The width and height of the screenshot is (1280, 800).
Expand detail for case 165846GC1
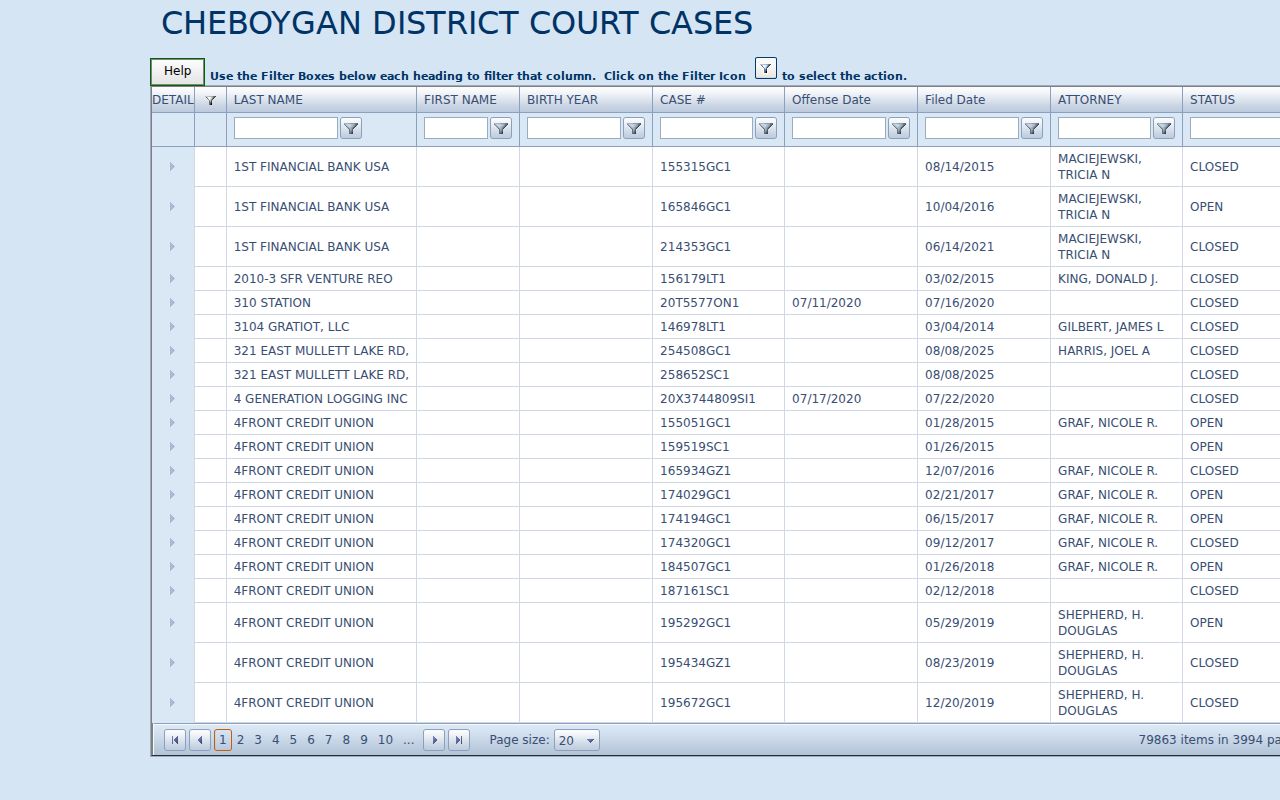coord(172,207)
